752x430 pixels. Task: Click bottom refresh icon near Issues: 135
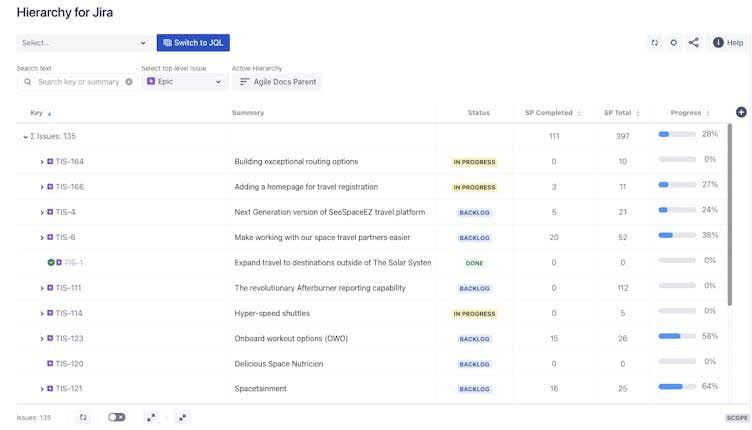[x=83, y=417]
